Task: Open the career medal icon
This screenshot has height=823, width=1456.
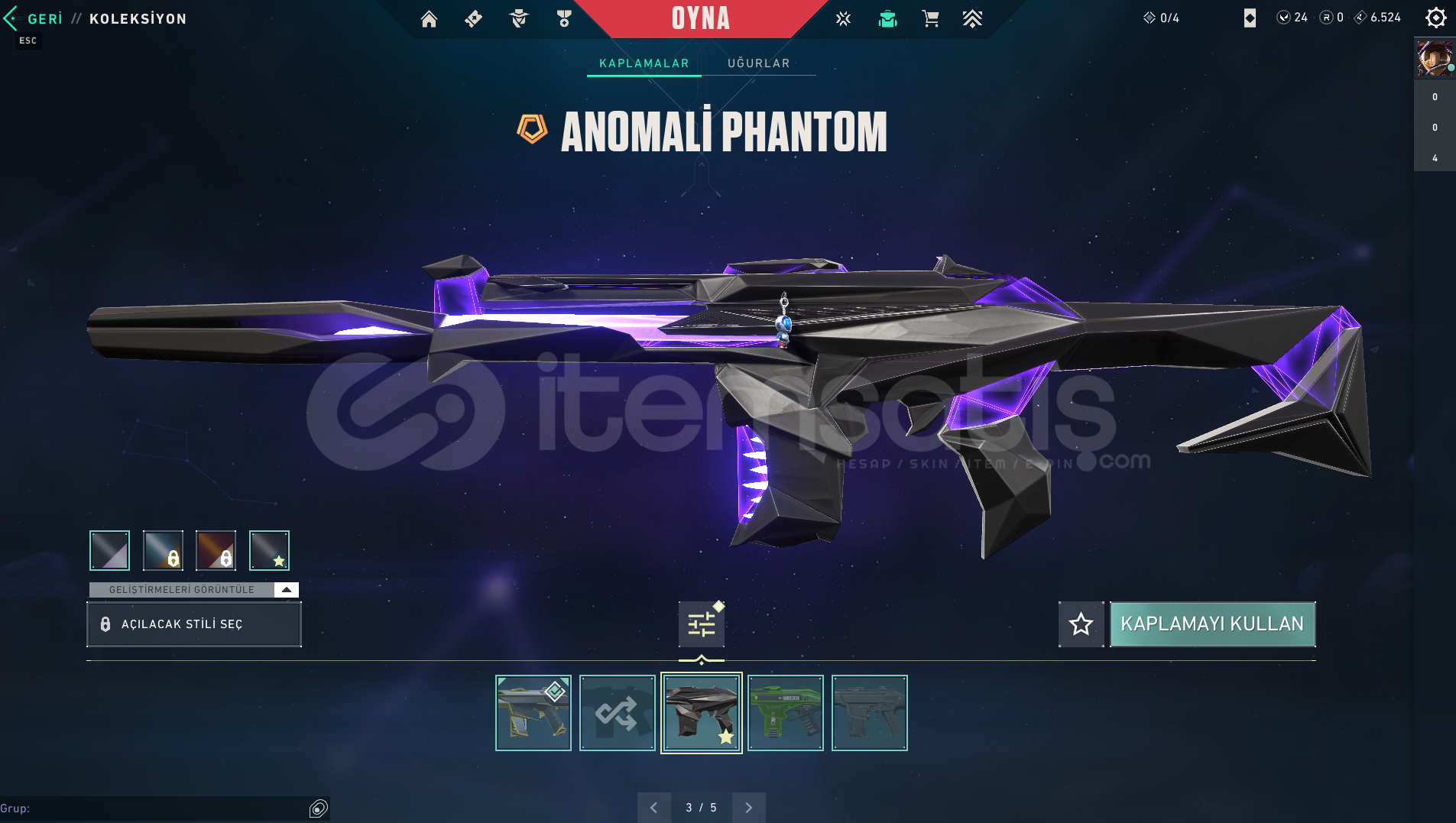Action: coord(564,19)
